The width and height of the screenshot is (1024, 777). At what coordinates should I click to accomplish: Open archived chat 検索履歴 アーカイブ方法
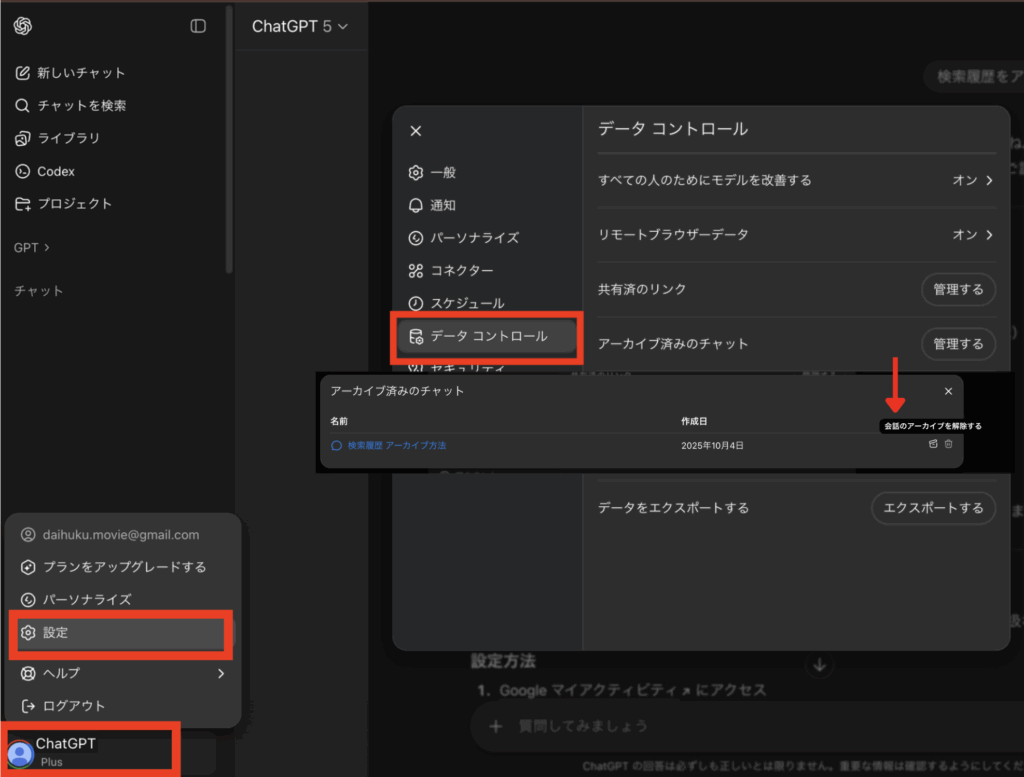click(396, 445)
